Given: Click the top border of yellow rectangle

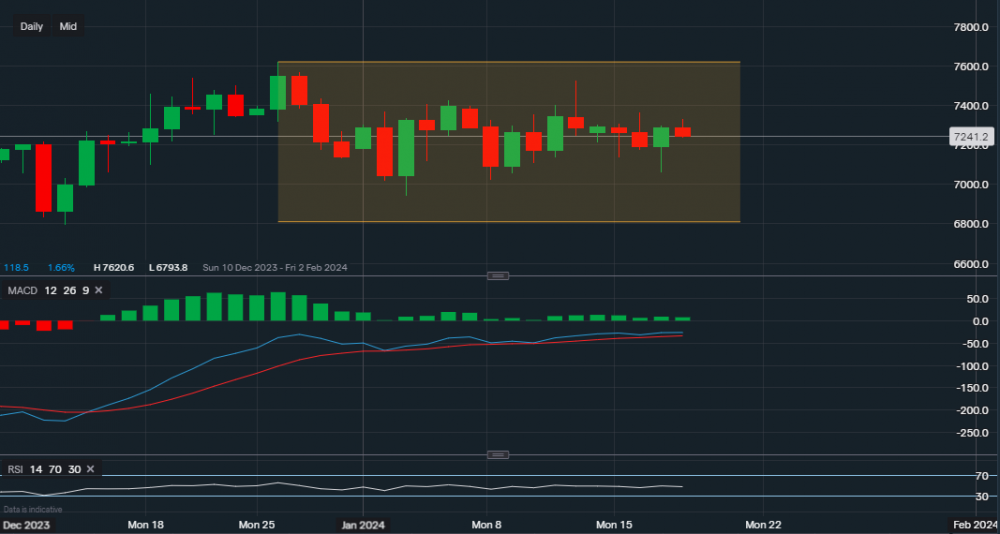Looking at the screenshot, I should click(x=508, y=62).
